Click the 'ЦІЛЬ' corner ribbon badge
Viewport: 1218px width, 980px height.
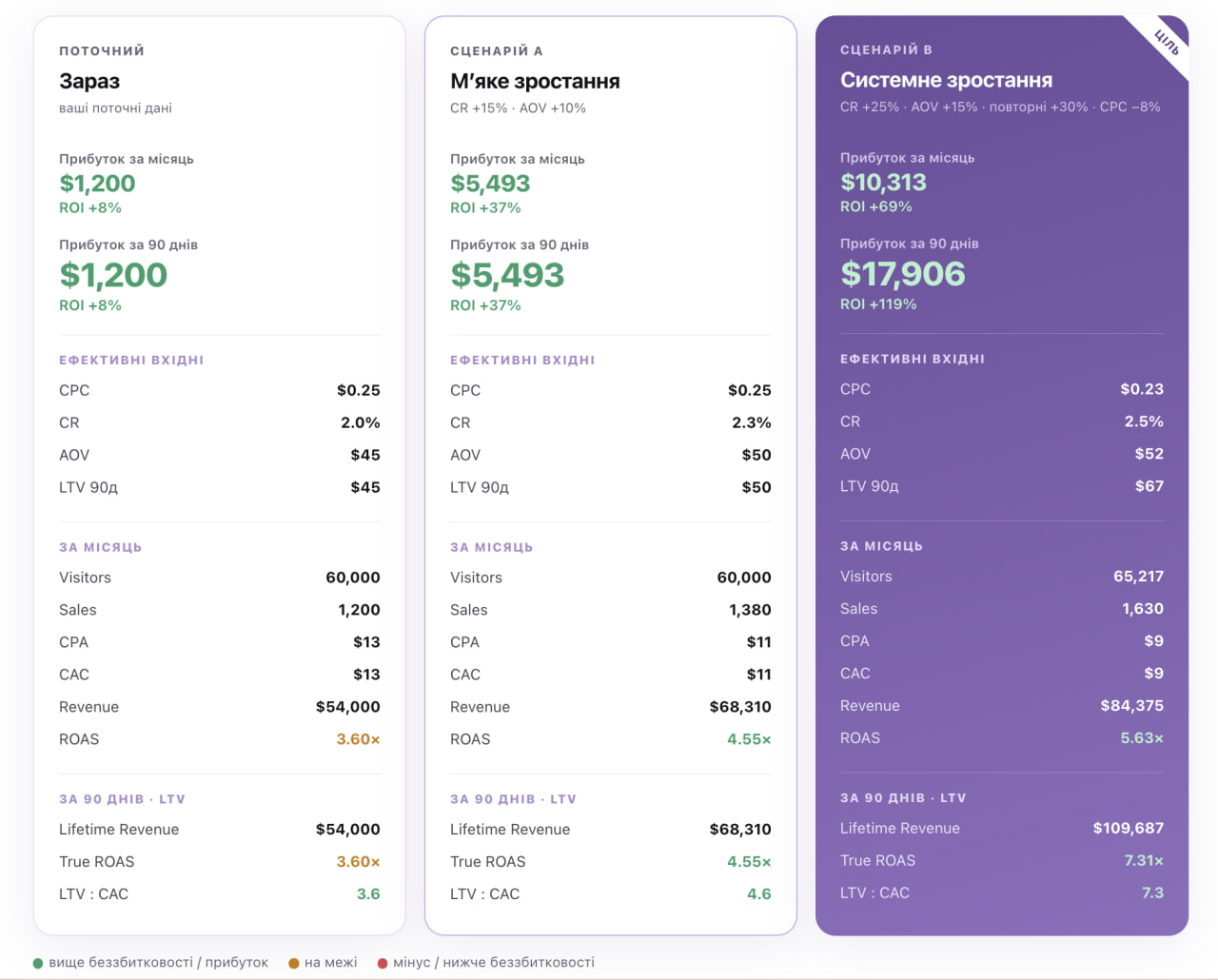pyautogui.click(x=1167, y=42)
